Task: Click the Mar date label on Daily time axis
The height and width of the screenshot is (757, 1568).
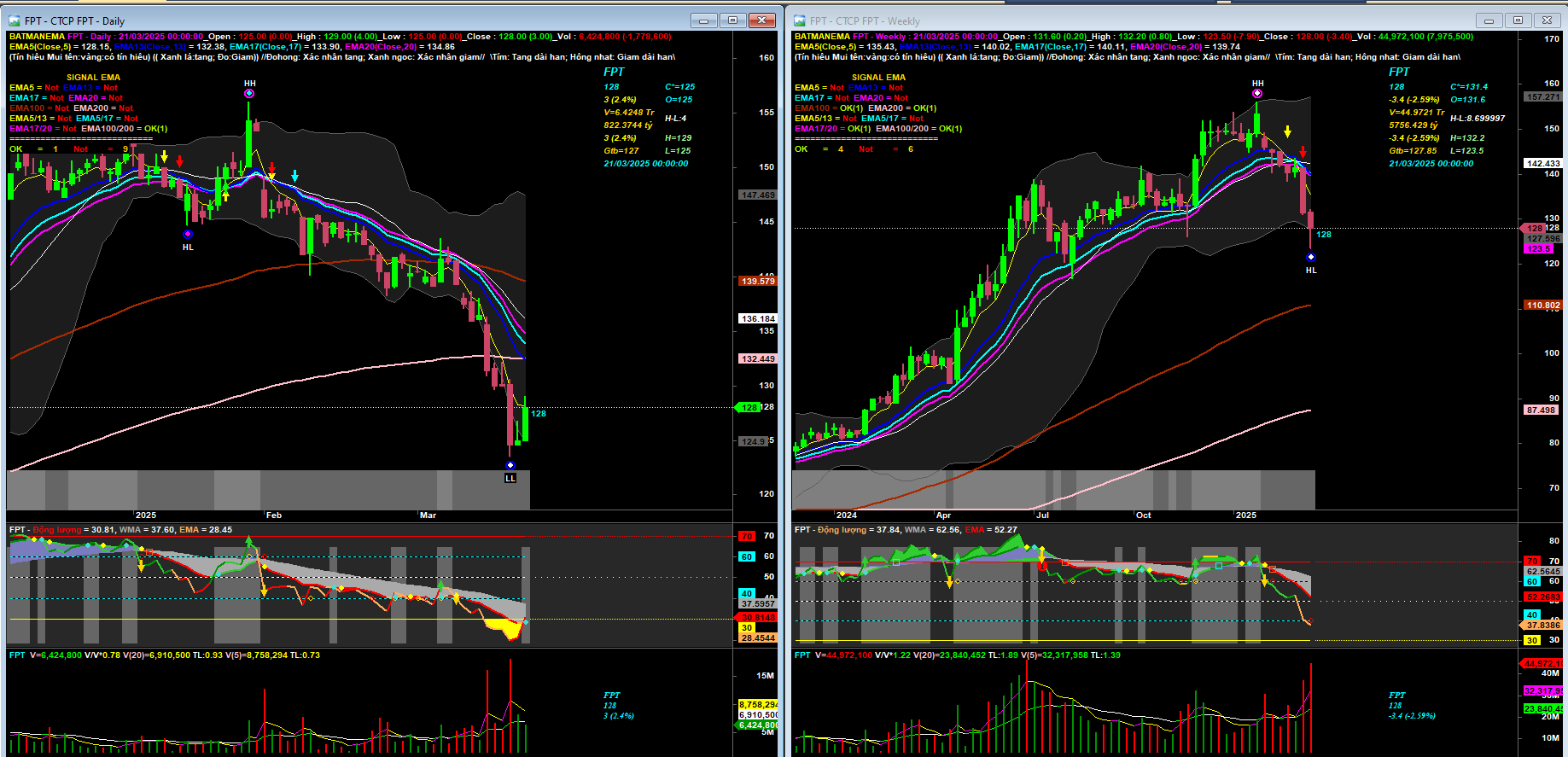Action: (428, 515)
